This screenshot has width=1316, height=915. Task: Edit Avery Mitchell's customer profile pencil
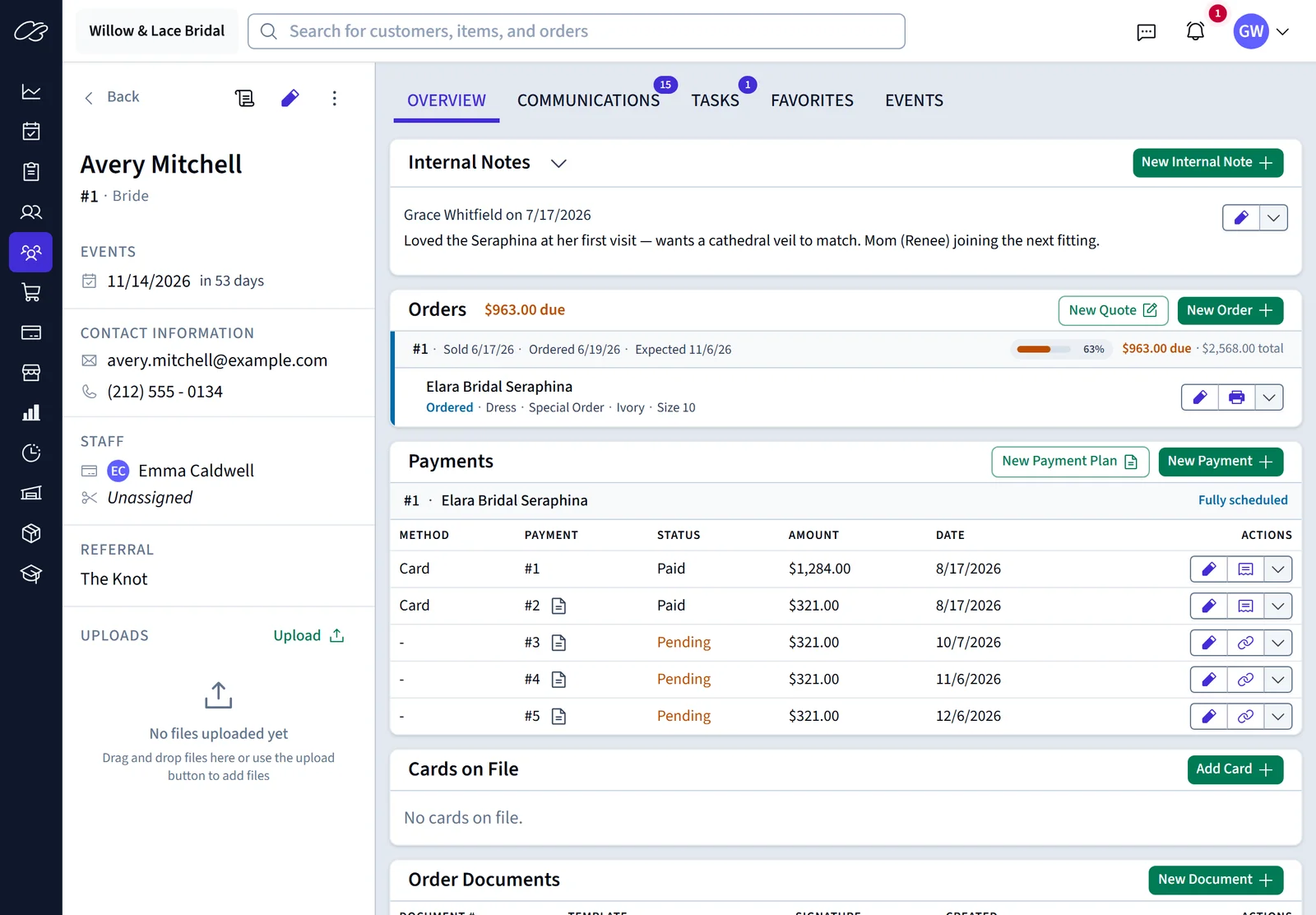coord(290,98)
